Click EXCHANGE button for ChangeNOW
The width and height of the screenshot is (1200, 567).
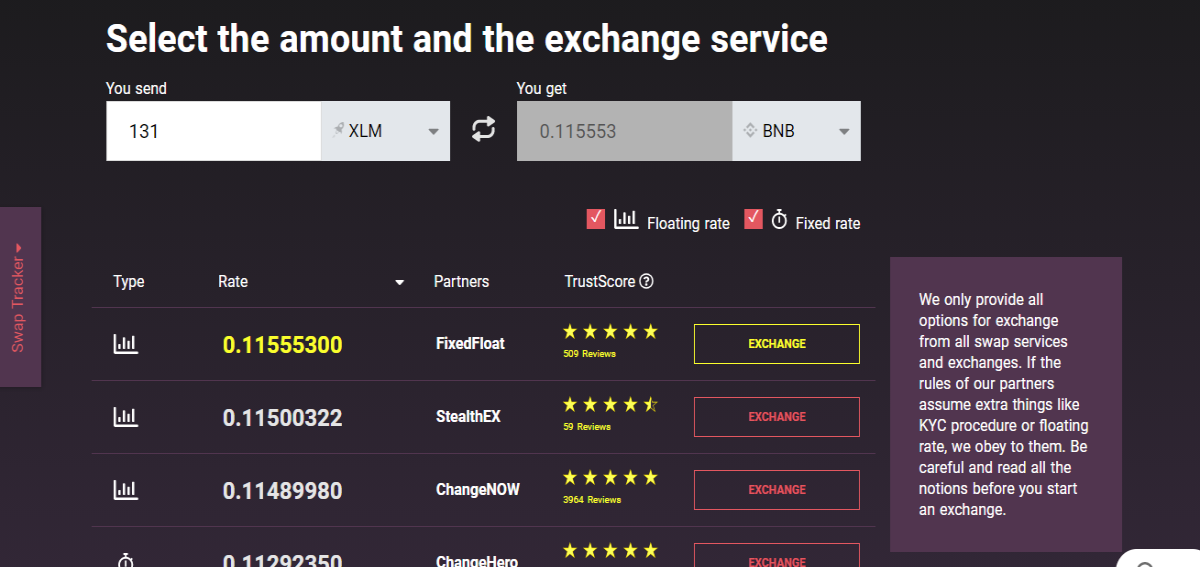(x=777, y=490)
